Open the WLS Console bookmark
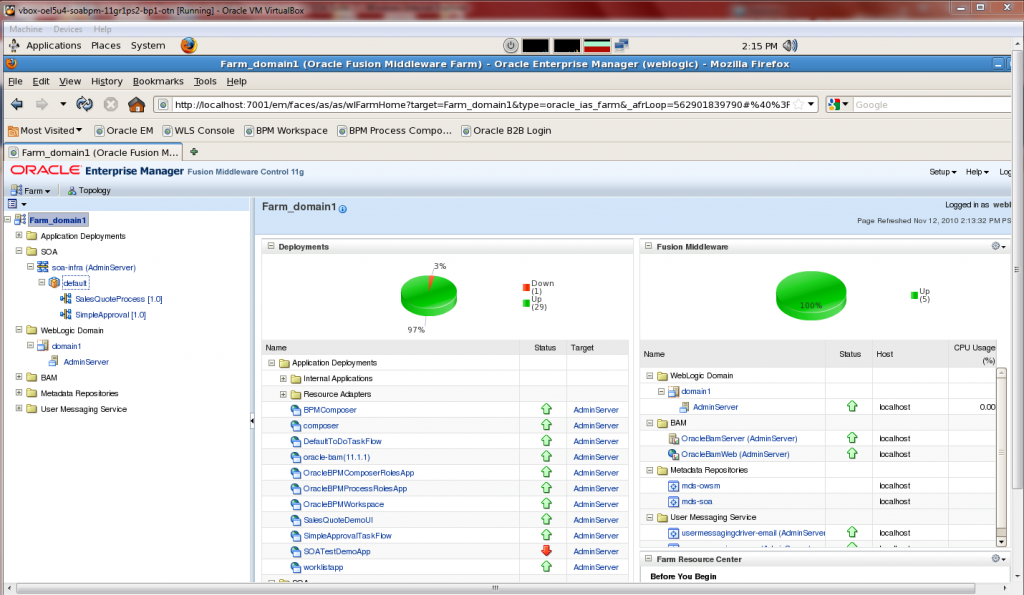This screenshot has width=1024, height=595. pos(196,130)
